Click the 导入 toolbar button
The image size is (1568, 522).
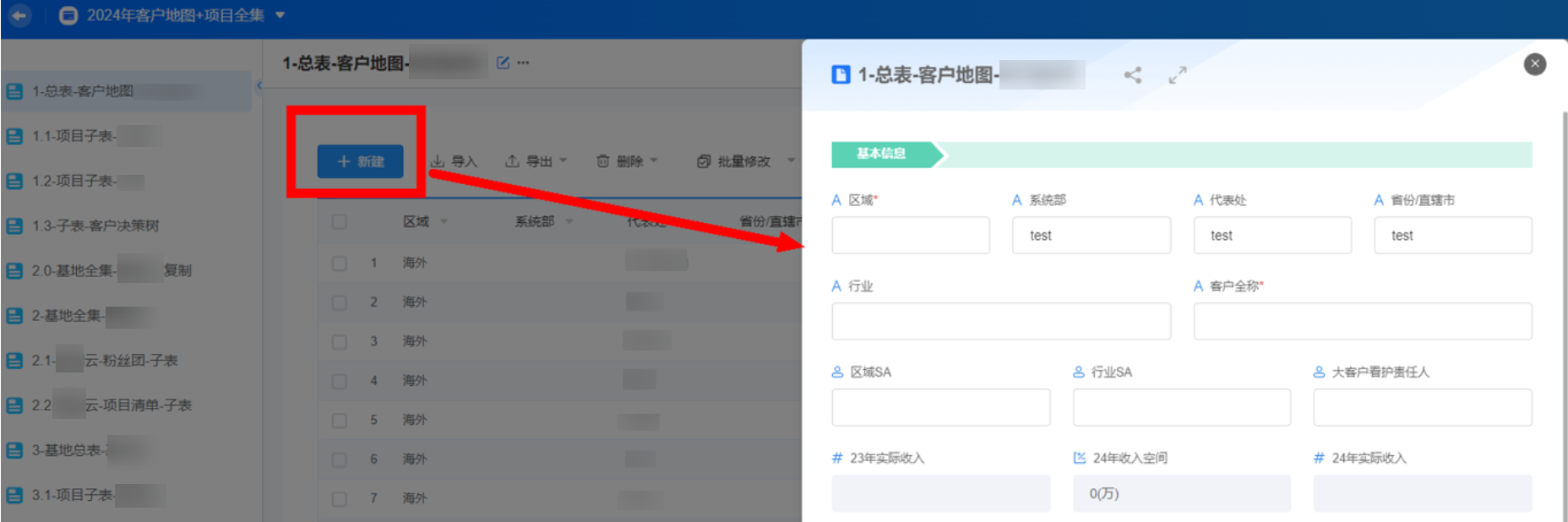454,161
